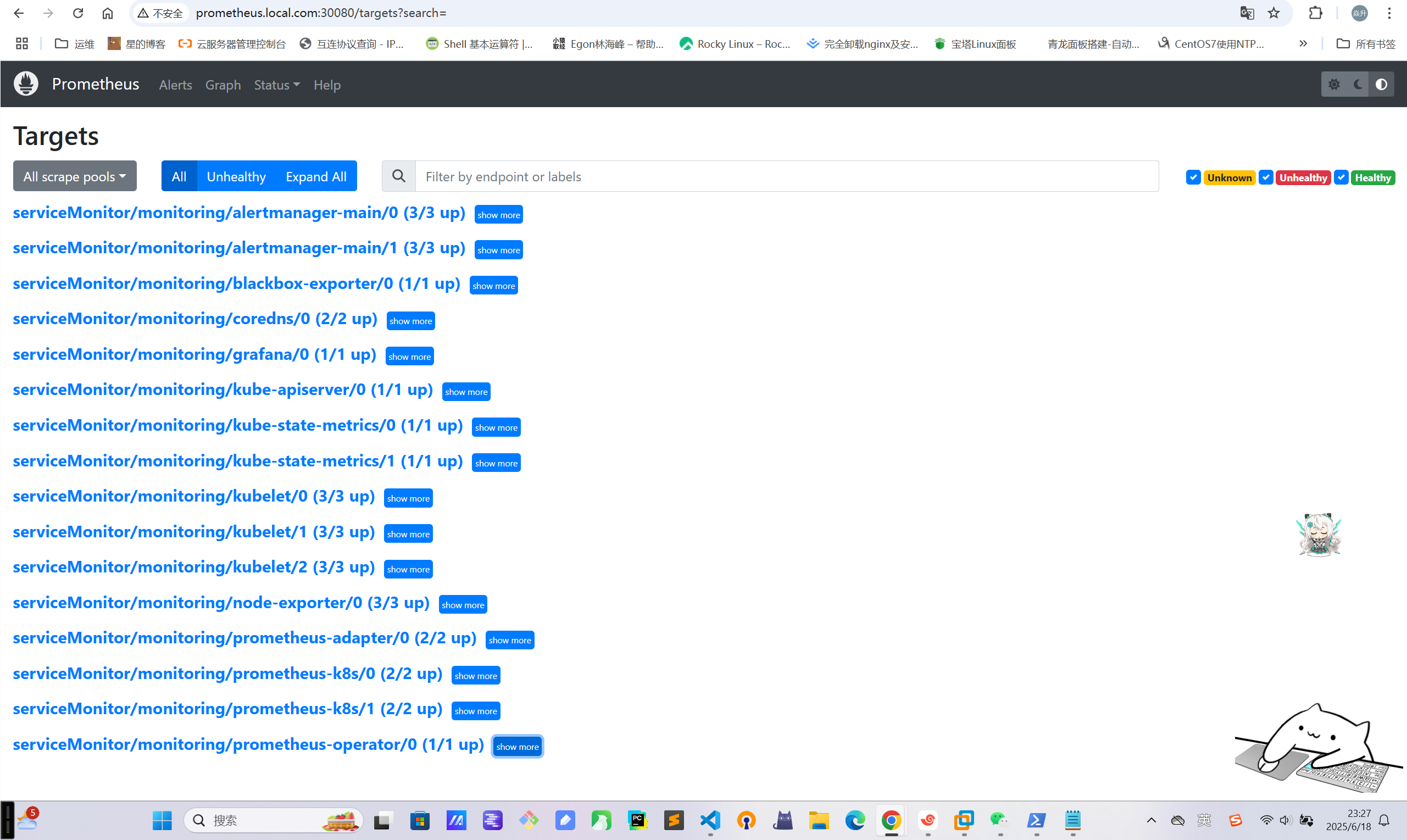
Task: Show more for coredns/0 pool
Action: [411, 321]
